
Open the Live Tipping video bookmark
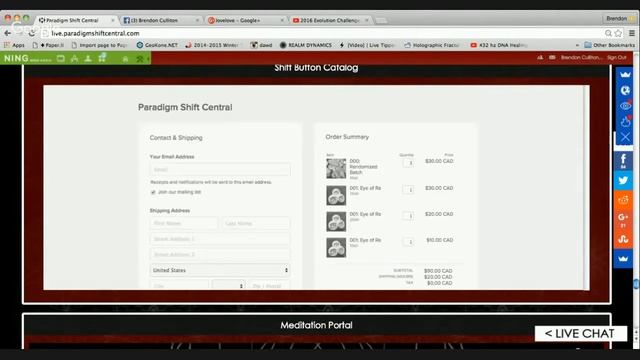pyautogui.click(x=367, y=45)
